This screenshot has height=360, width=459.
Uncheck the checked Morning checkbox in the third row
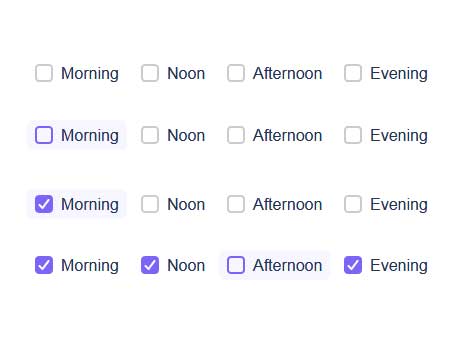coord(44,204)
